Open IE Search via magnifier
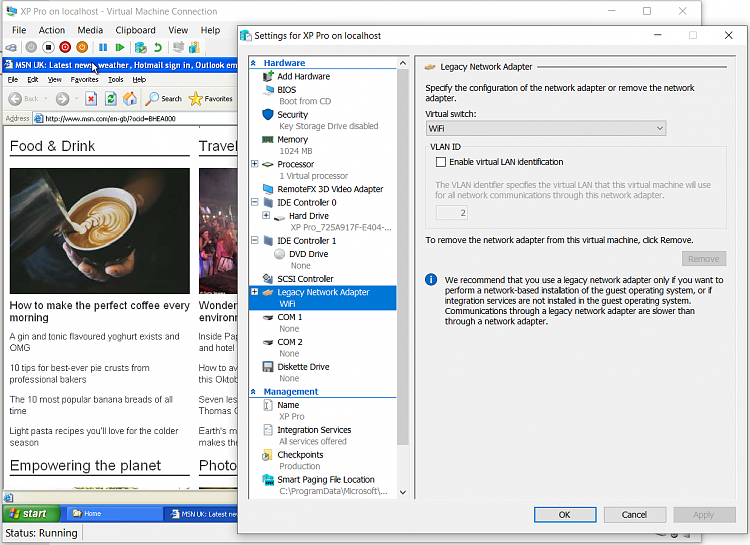The image size is (750, 545). pyautogui.click(x=164, y=99)
